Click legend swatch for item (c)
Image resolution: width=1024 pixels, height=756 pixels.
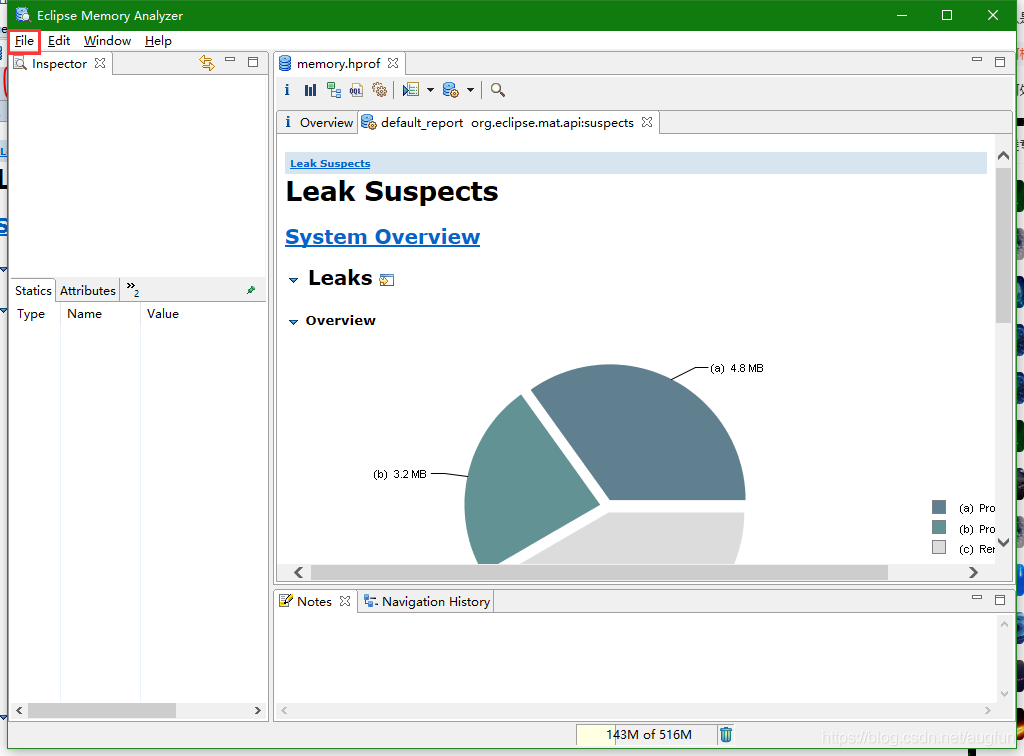pos(939,547)
